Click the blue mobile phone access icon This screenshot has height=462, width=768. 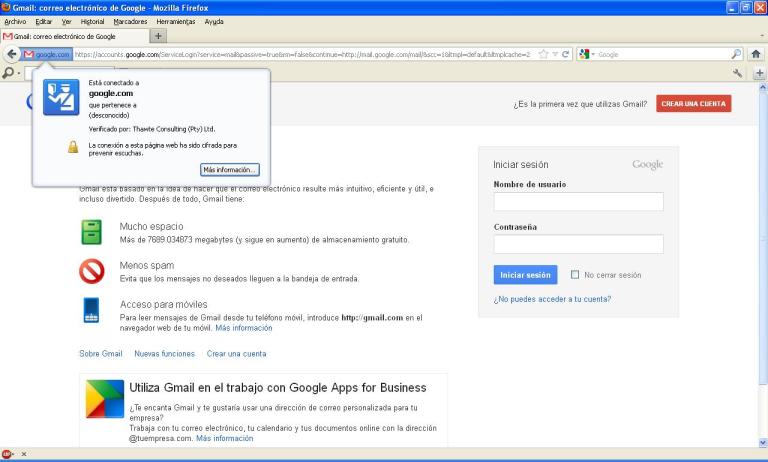pos(92,310)
